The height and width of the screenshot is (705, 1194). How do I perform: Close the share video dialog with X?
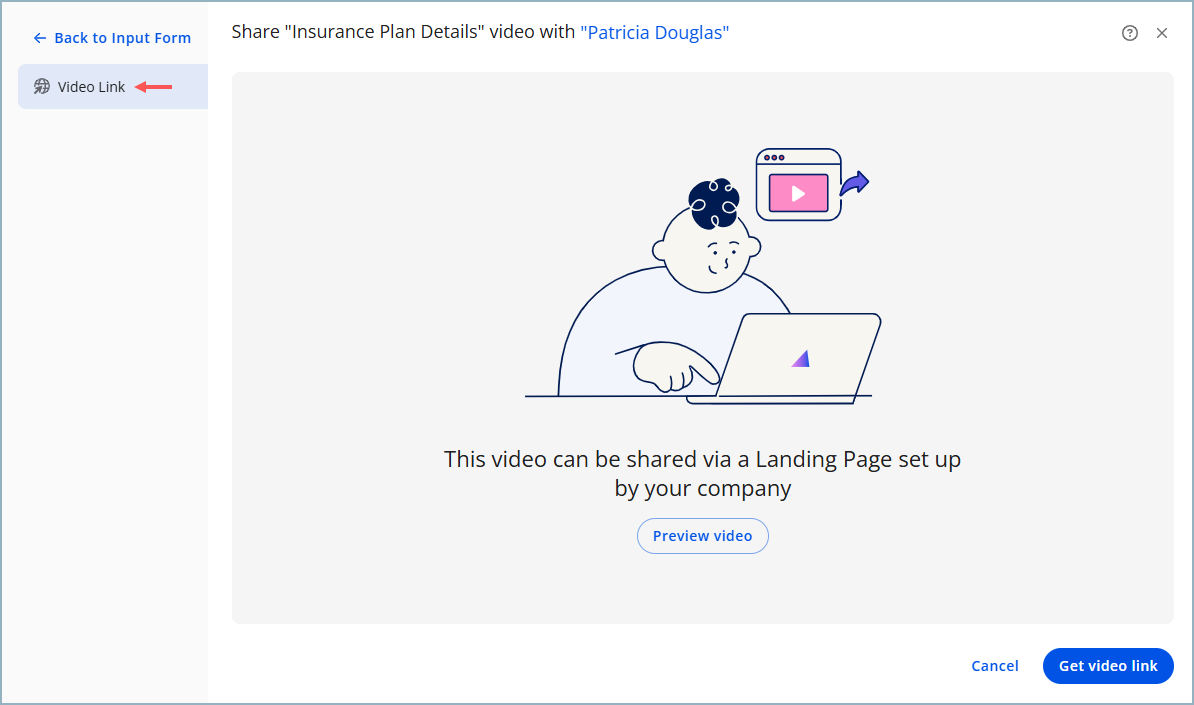pos(1162,33)
